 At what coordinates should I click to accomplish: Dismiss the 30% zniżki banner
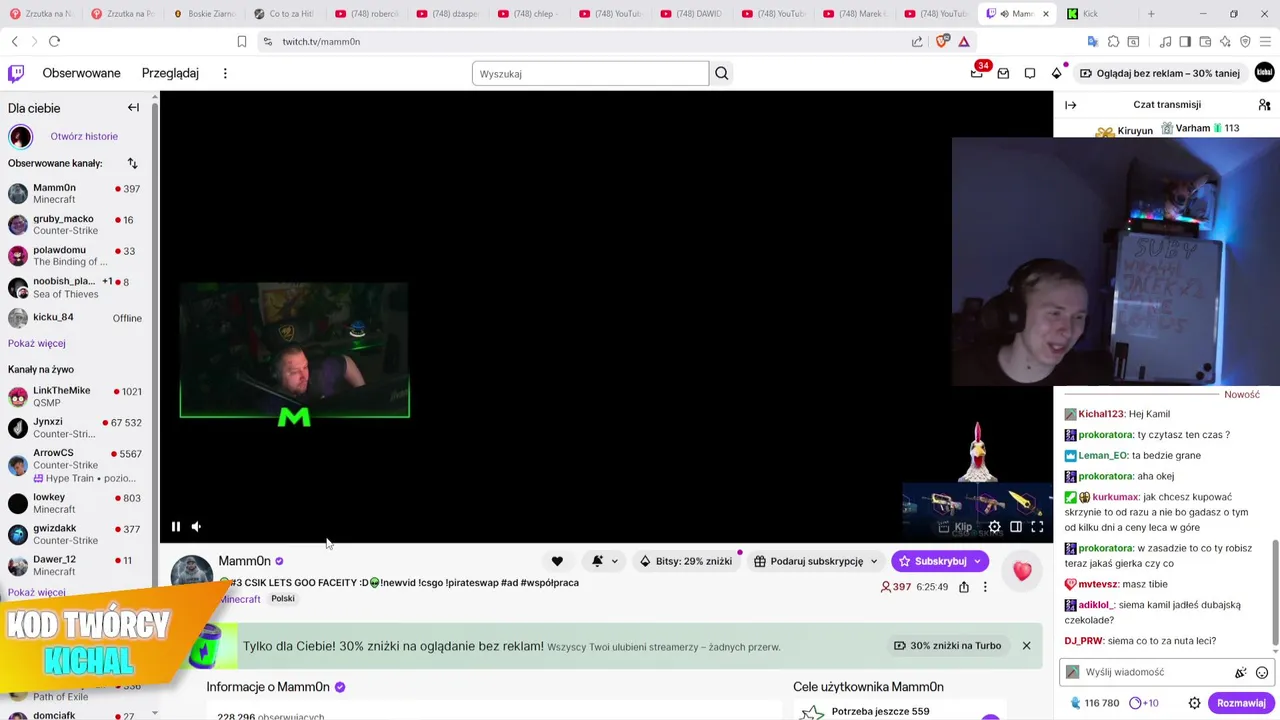click(x=1026, y=645)
